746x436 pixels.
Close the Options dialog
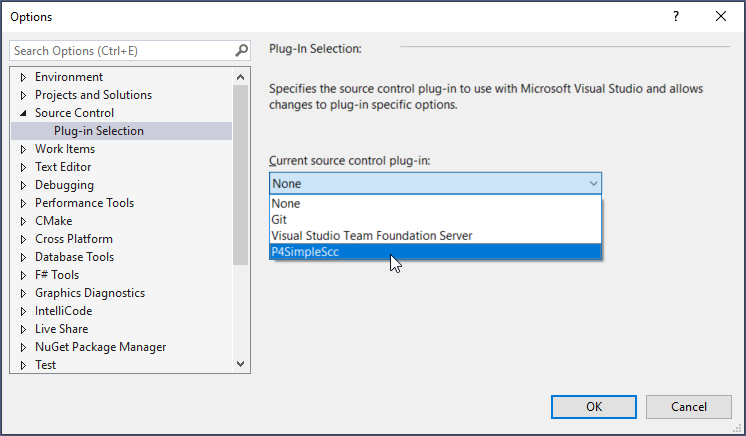point(721,16)
